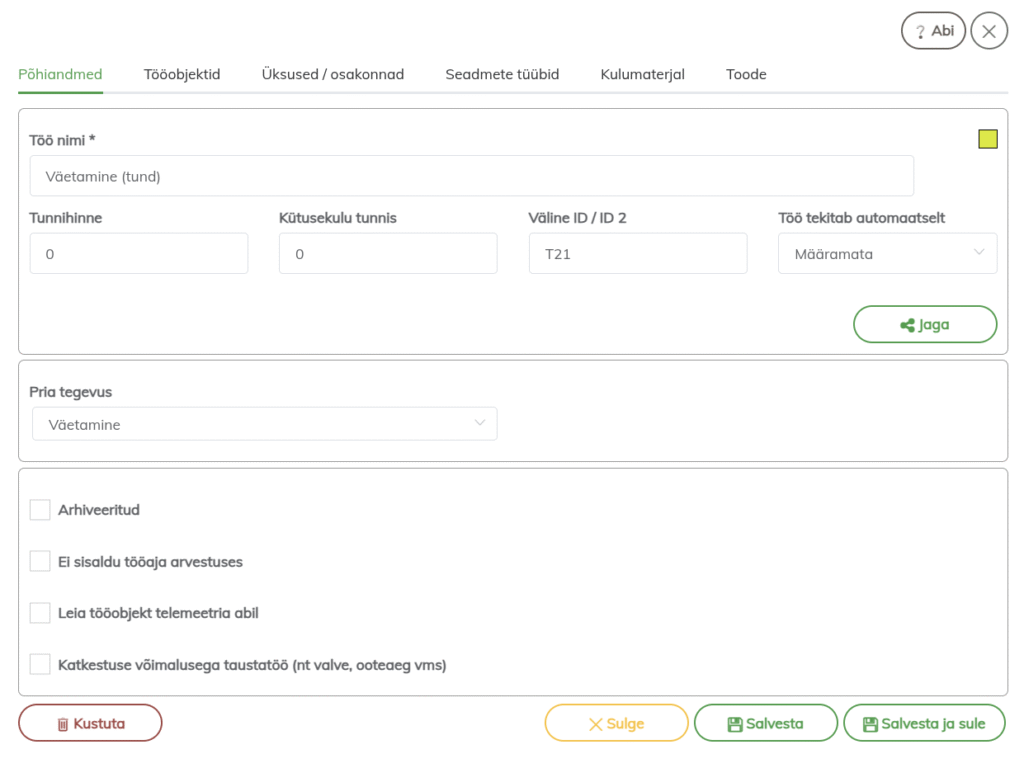Click the Abi help button
This screenshot has height=773, width=1024.
point(932,31)
